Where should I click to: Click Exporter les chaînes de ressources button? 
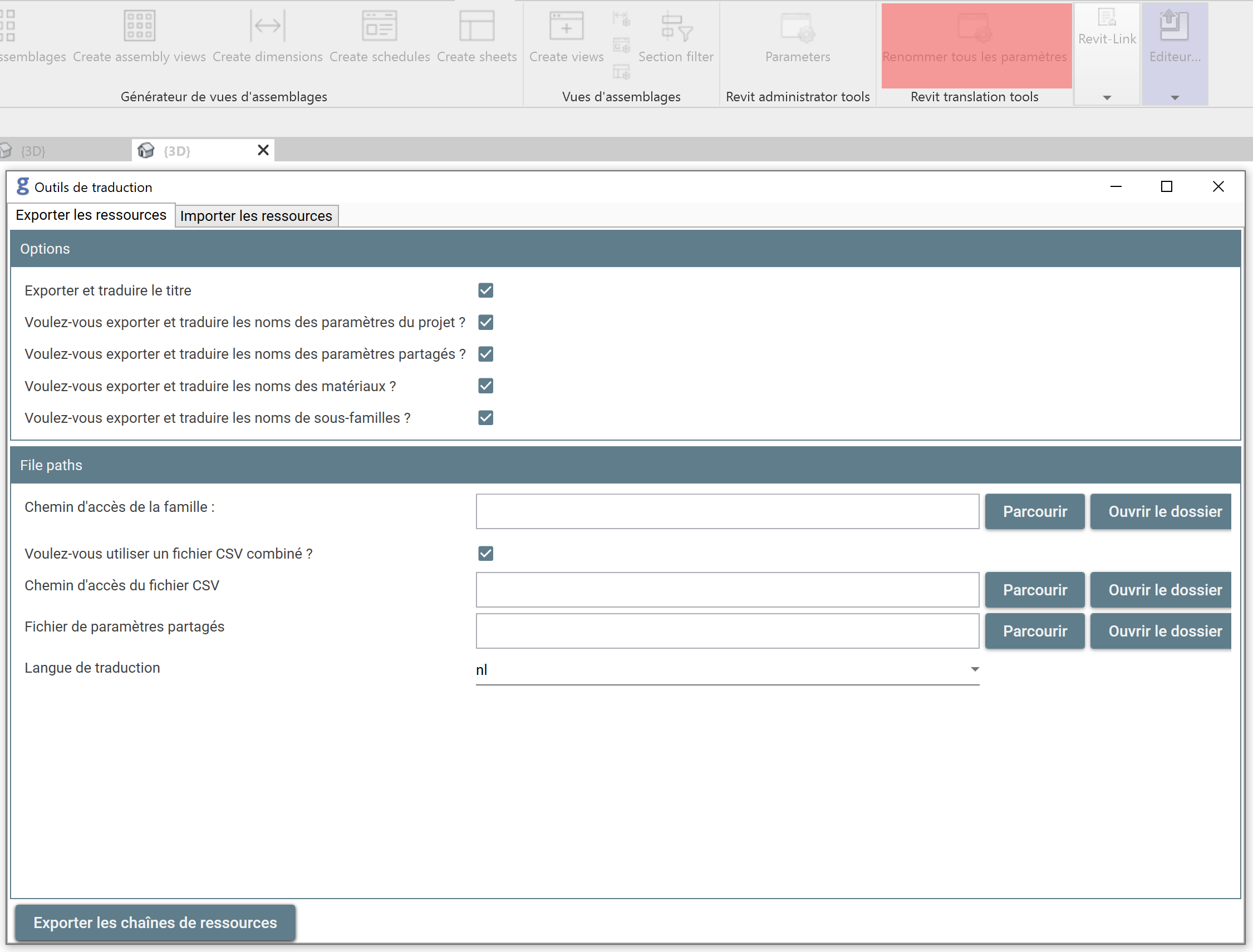point(155,923)
